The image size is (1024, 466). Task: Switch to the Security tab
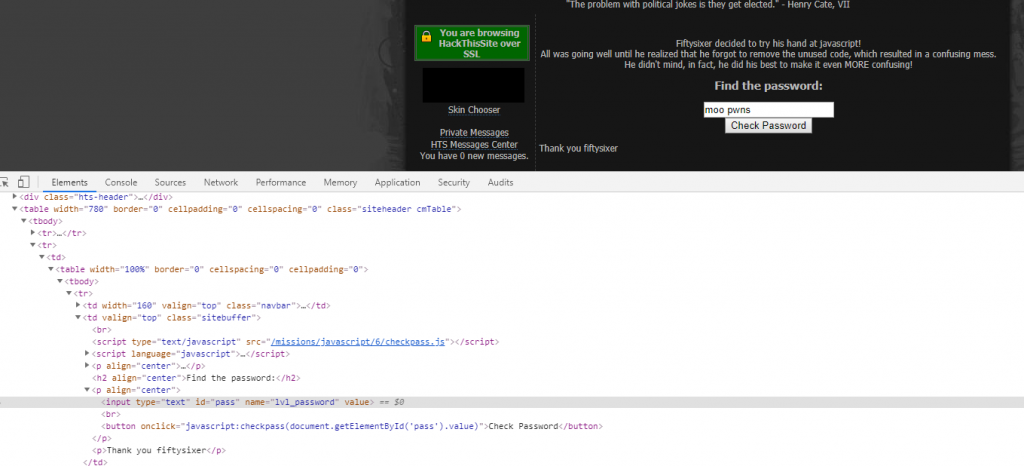[x=454, y=183]
